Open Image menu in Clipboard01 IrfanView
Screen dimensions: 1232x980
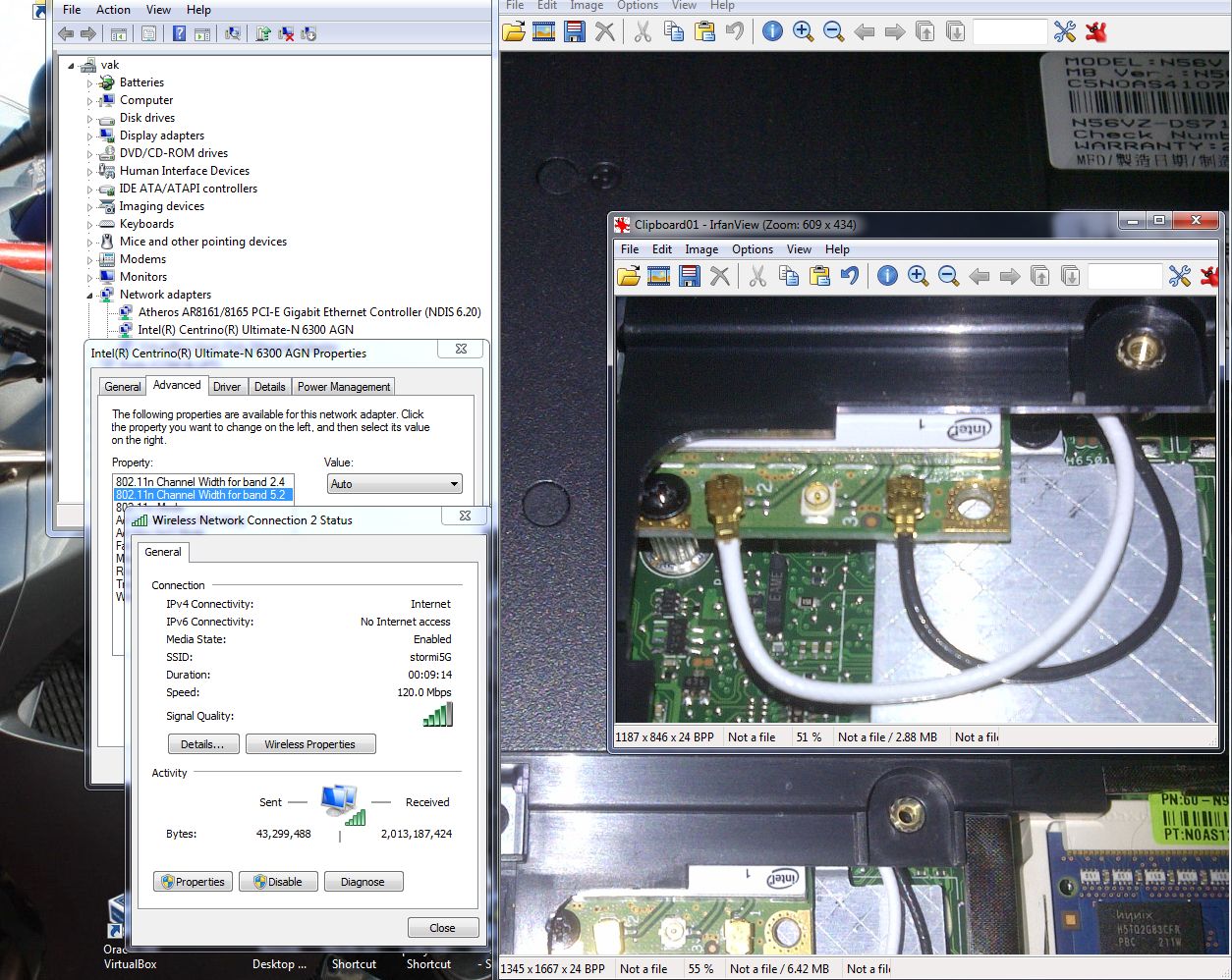(x=701, y=249)
